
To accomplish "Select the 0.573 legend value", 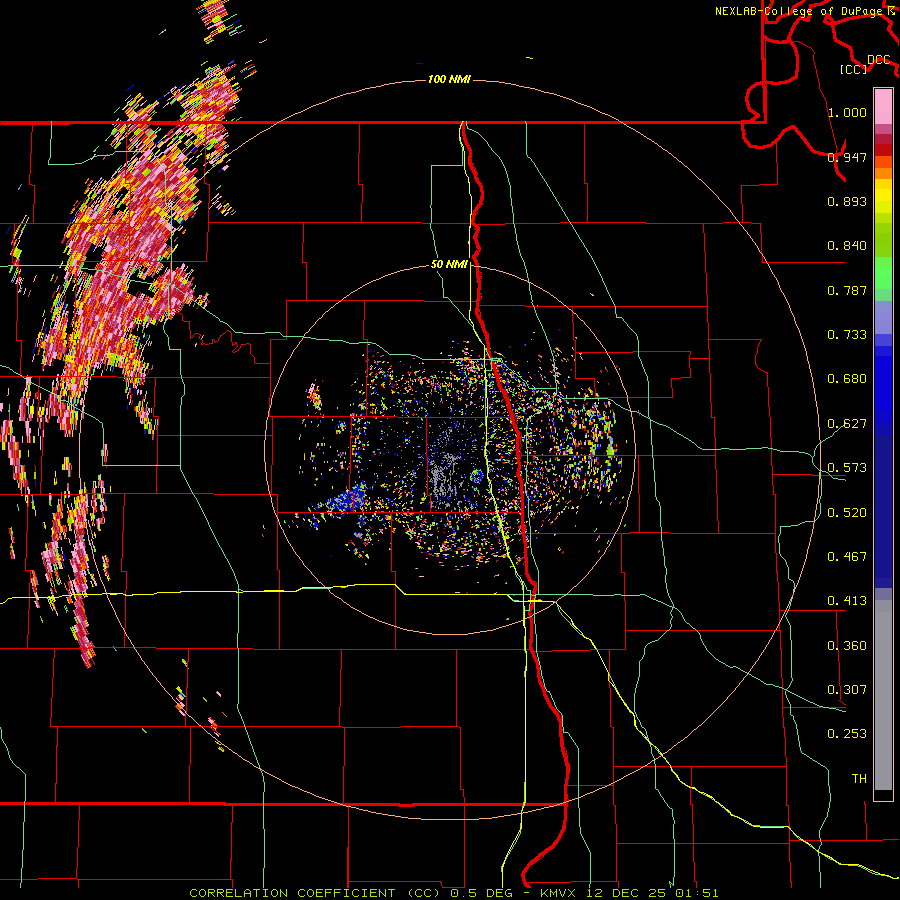I will click(x=847, y=468).
